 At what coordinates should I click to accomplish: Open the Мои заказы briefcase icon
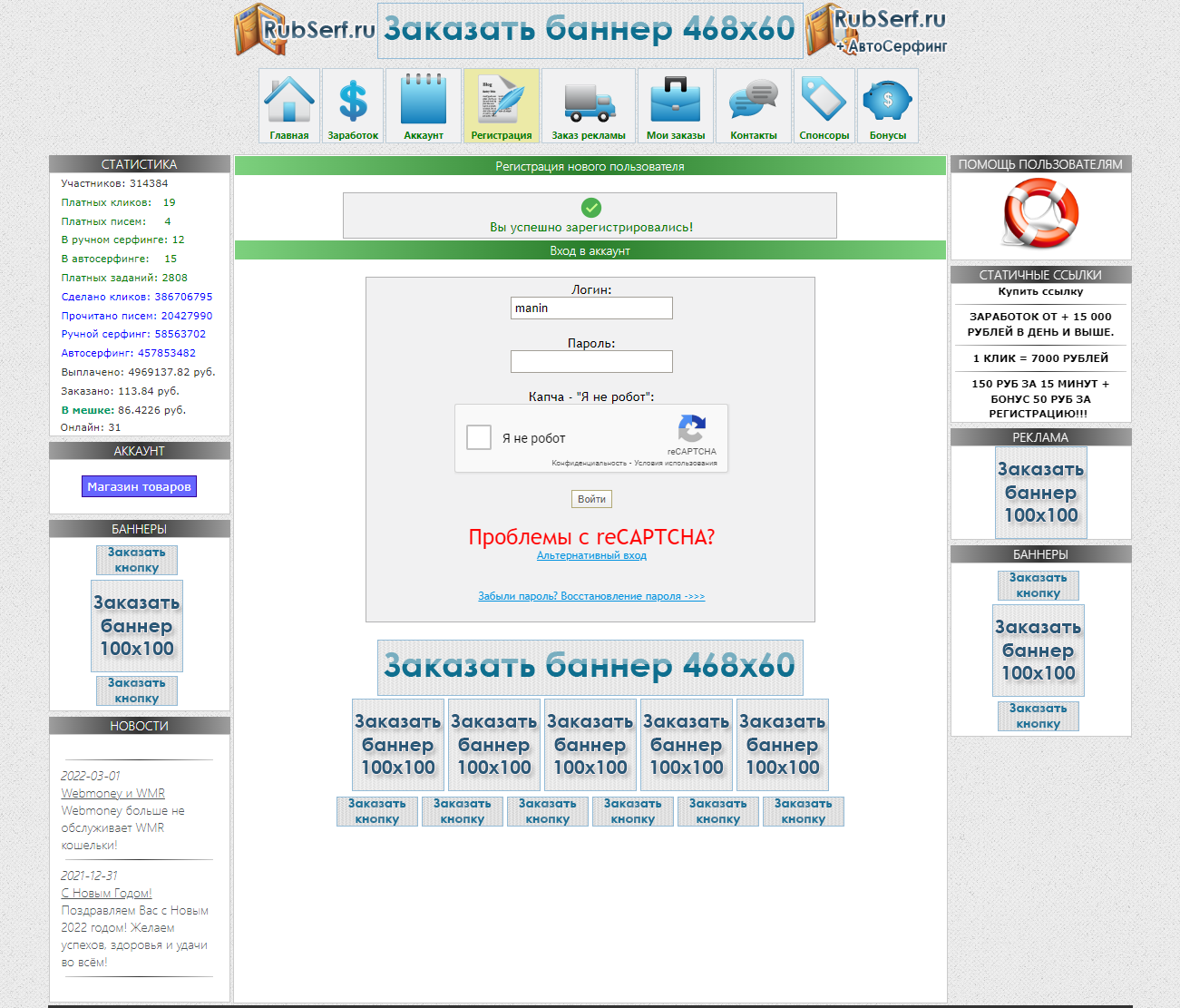click(676, 106)
